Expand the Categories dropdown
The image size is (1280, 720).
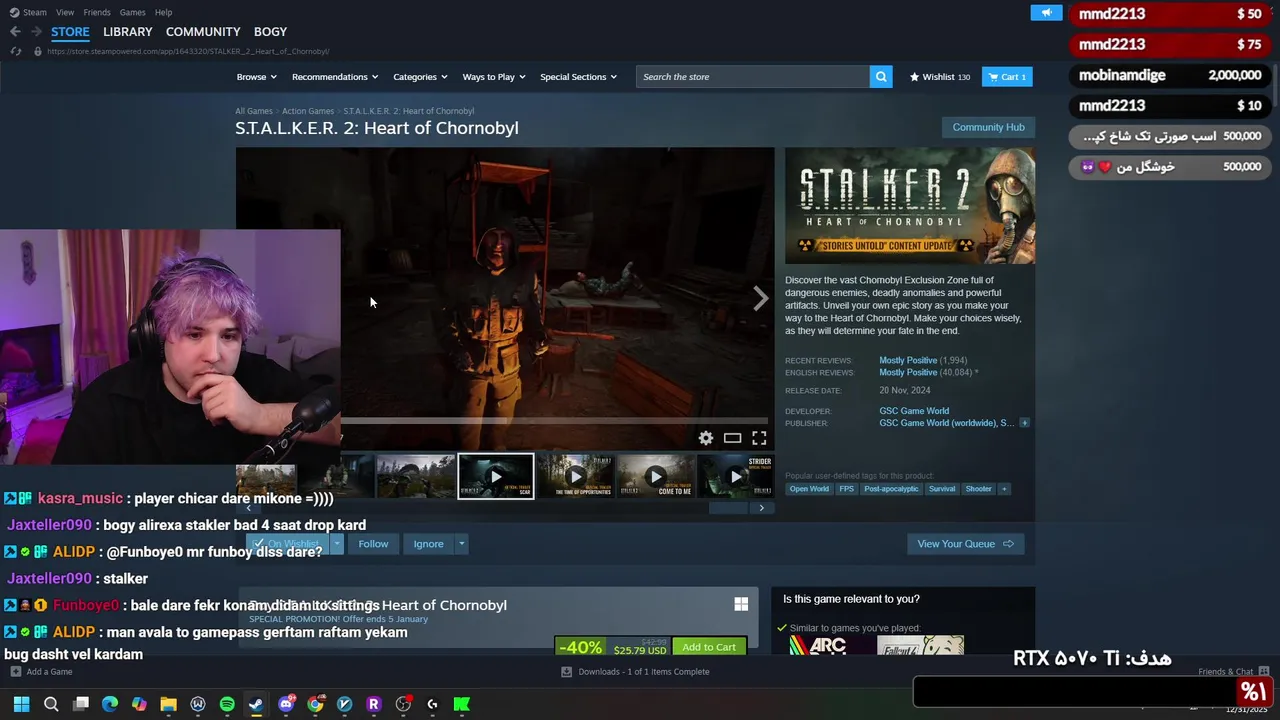(420, 77)
